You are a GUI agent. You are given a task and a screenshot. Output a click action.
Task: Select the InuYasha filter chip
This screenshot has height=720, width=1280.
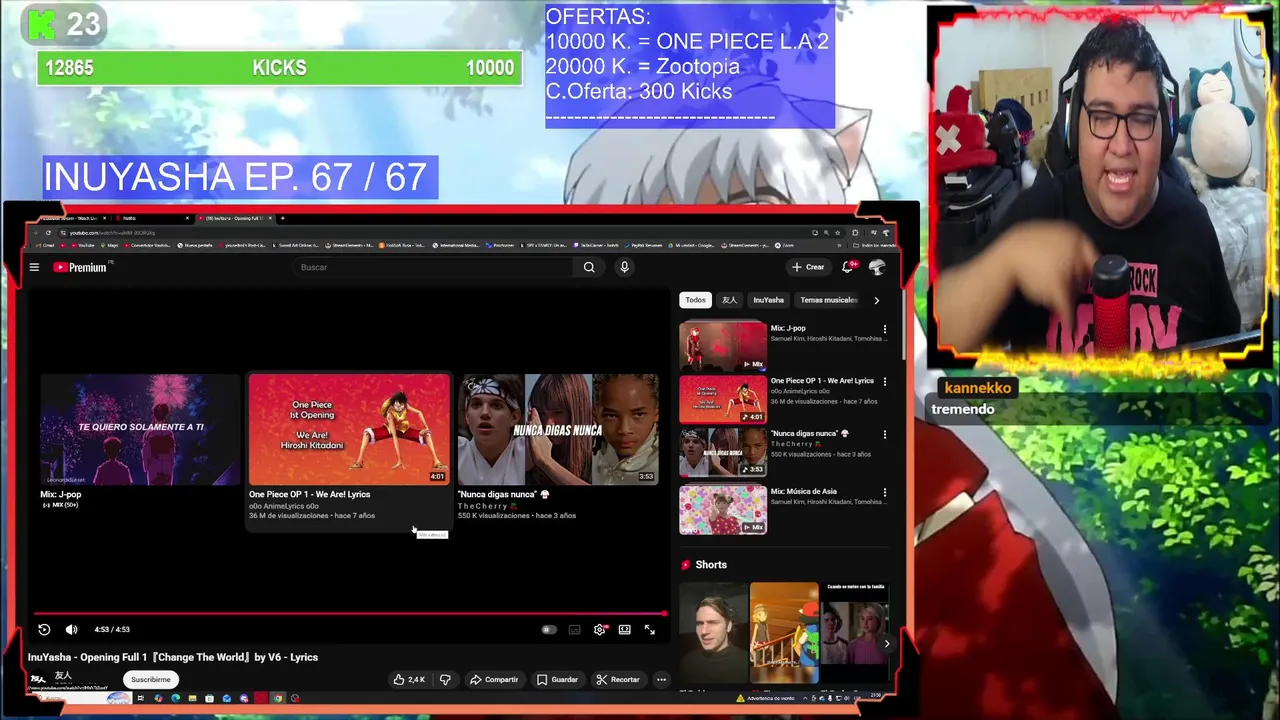click(x=768, y=300)
